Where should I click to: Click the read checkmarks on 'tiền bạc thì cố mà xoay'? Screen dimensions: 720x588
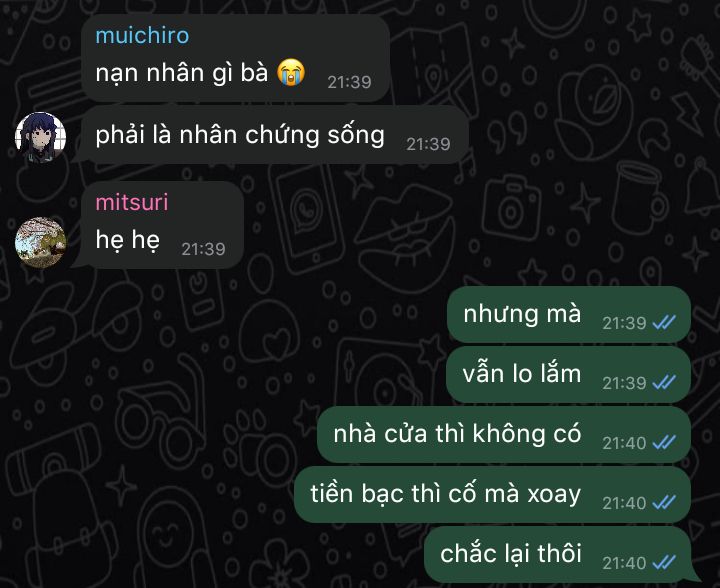(664, 503)
